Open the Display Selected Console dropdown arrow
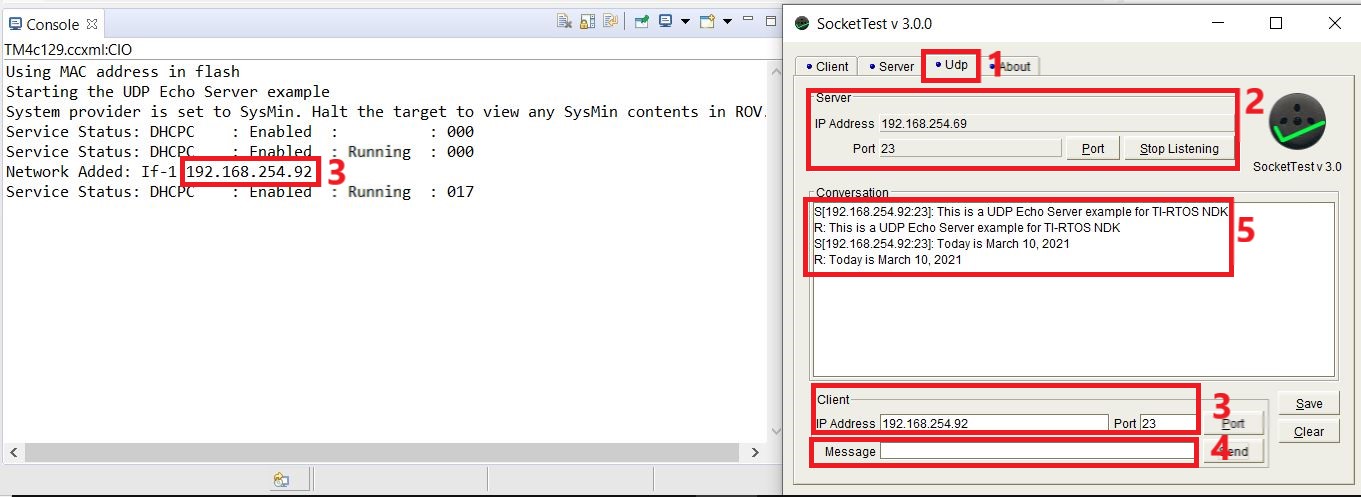This screenshot has width=1361, height=497. (x=685, y=21)
